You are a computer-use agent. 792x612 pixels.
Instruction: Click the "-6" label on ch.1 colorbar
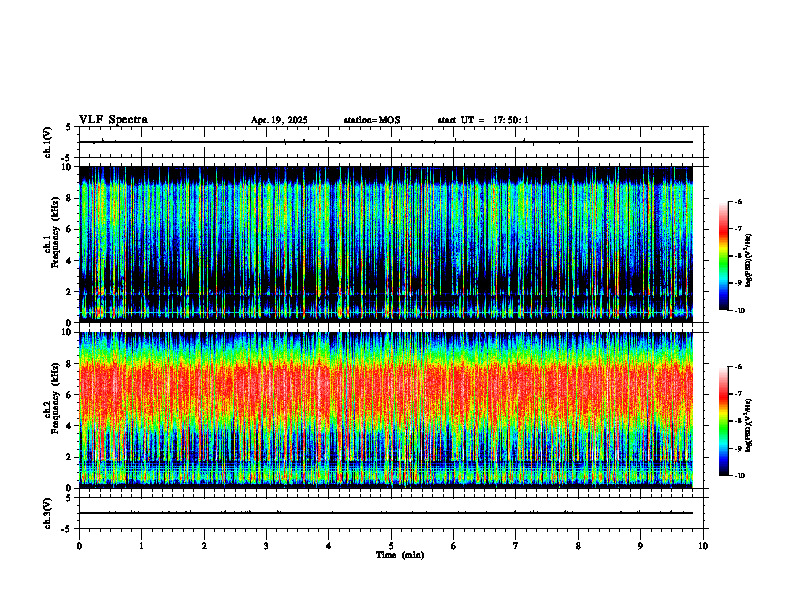coord(738,201)
